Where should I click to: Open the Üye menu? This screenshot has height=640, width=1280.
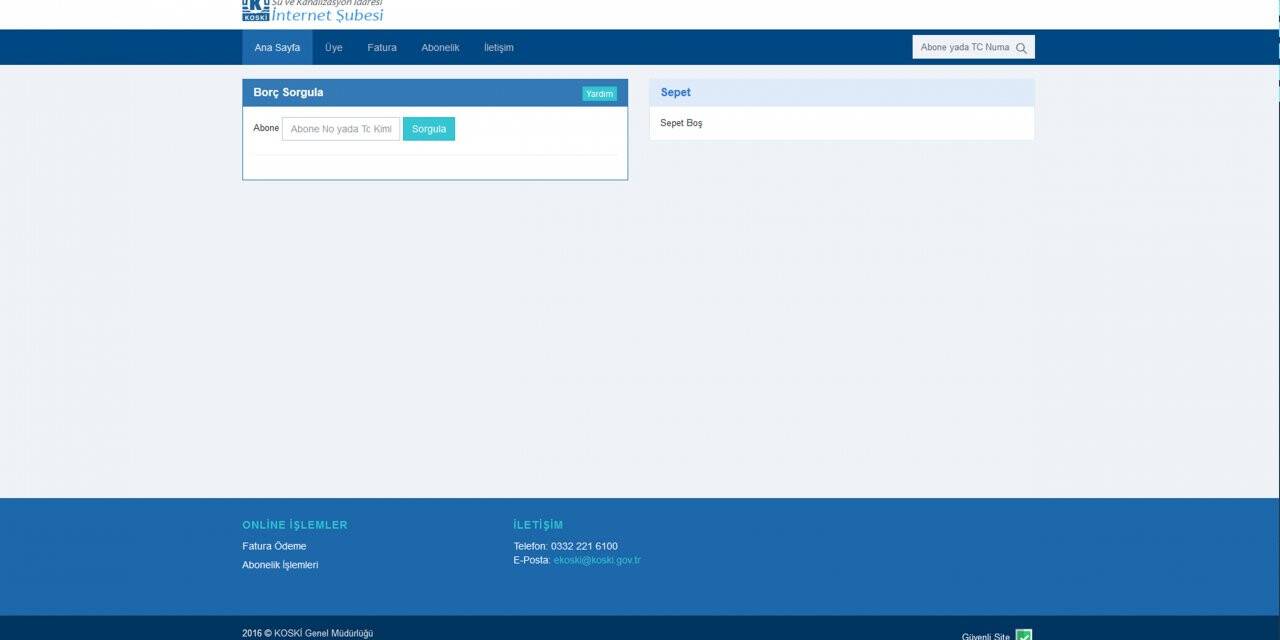(x=333, y=48)
